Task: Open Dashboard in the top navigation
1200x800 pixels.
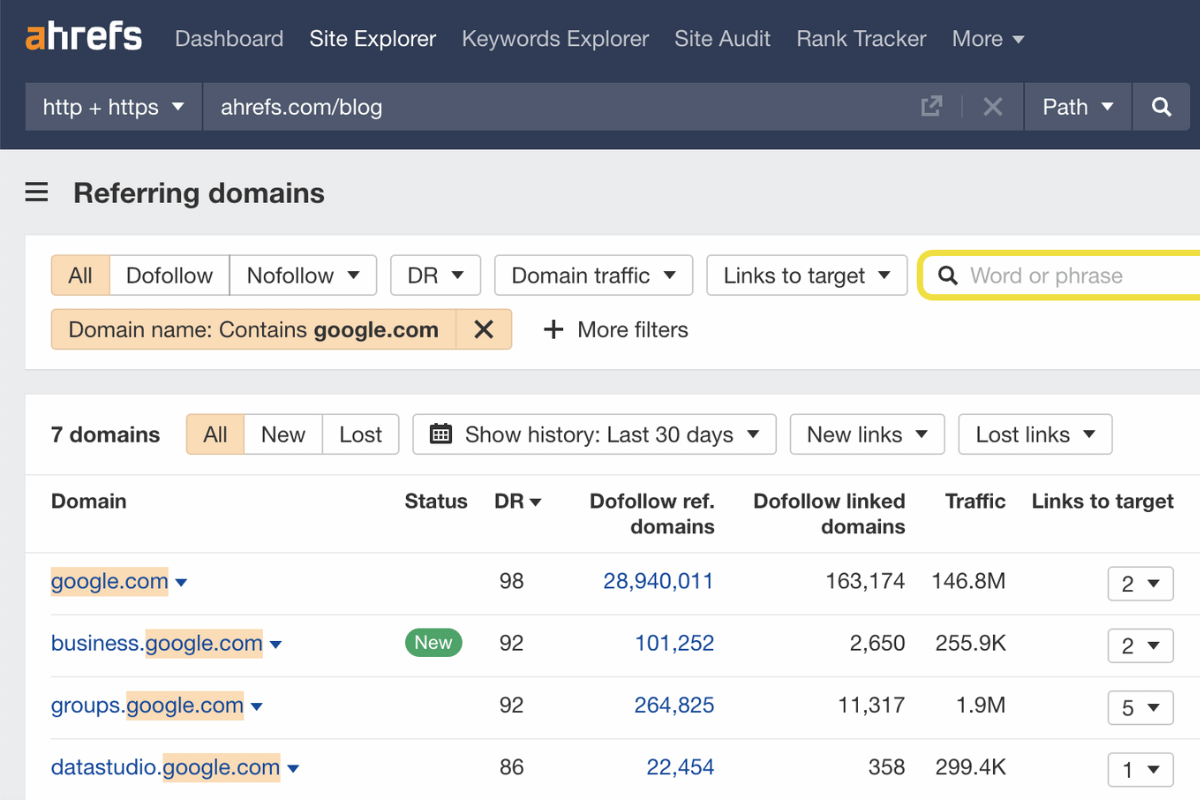Action: pyautogui.click(x=229, y=39)
